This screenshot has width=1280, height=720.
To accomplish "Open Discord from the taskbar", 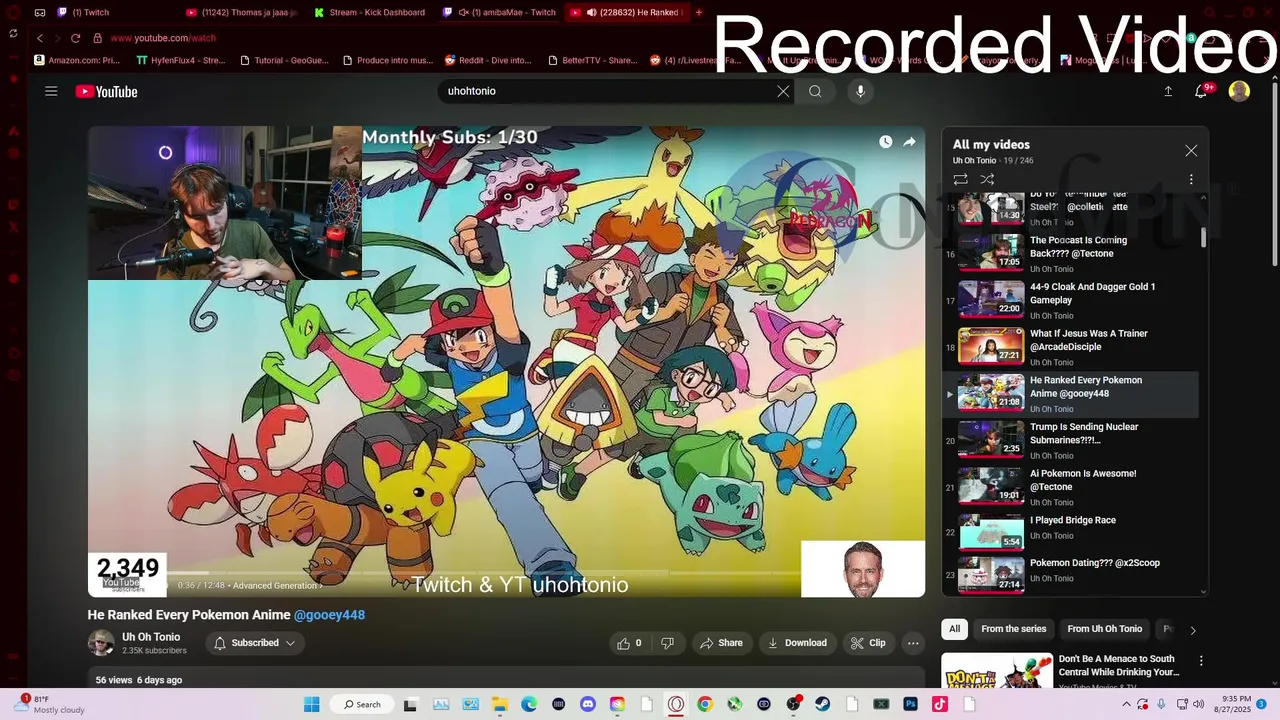I will tap(588, 704).
